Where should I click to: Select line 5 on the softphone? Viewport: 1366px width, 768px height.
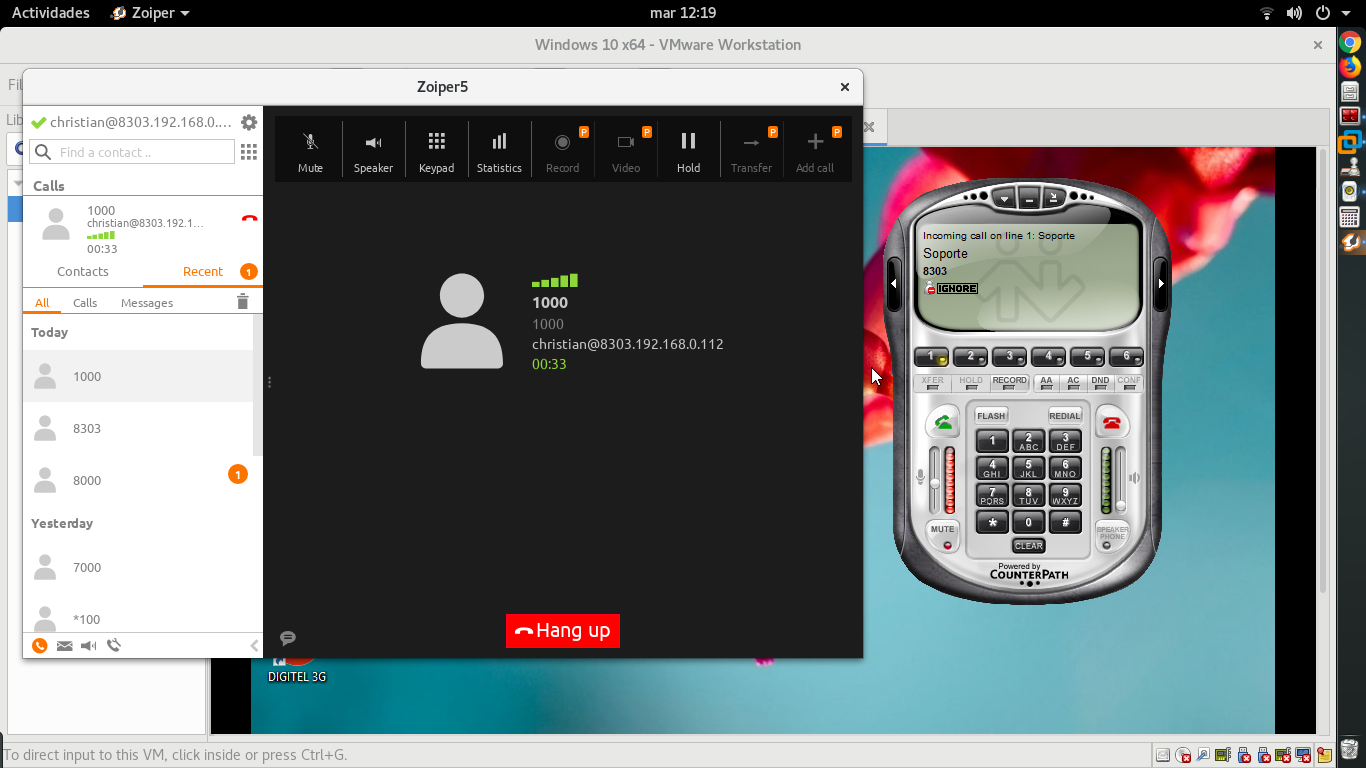1087,356
